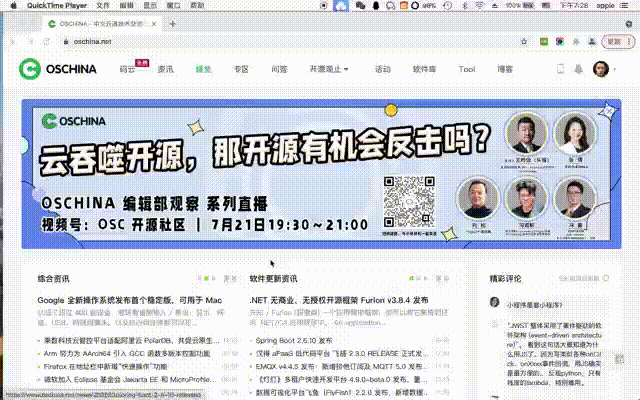
Task: Open the 问答 navigation tab
Action: click(279, 69)
